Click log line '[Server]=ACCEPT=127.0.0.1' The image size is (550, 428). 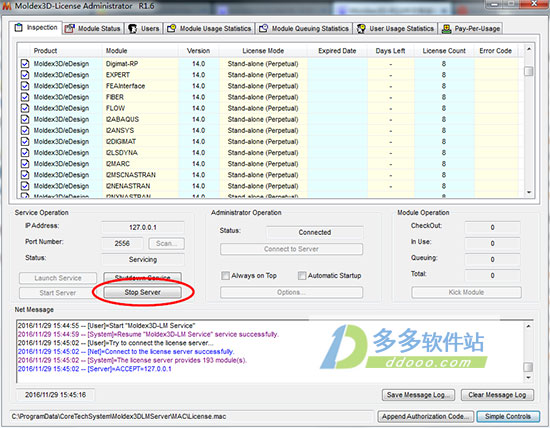(x=94, y=369)
